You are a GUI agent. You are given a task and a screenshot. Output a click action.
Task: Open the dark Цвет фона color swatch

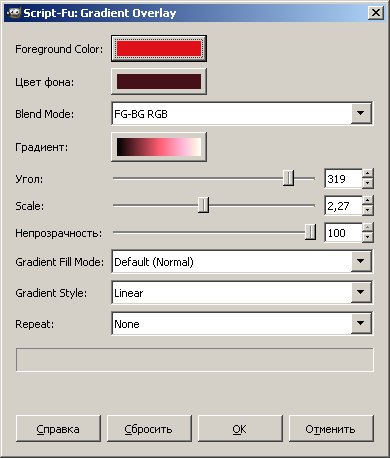pyautogui.click(x=159, y=82)
